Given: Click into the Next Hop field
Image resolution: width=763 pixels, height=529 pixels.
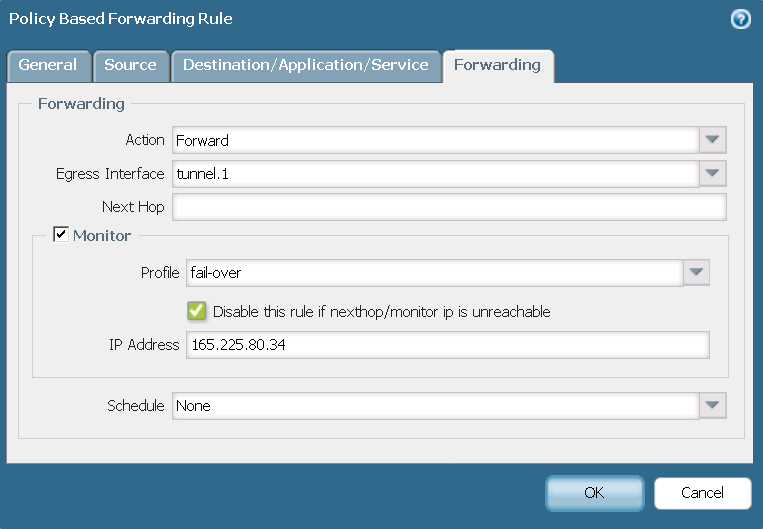Looking at the screenshot, I should 448,207.
